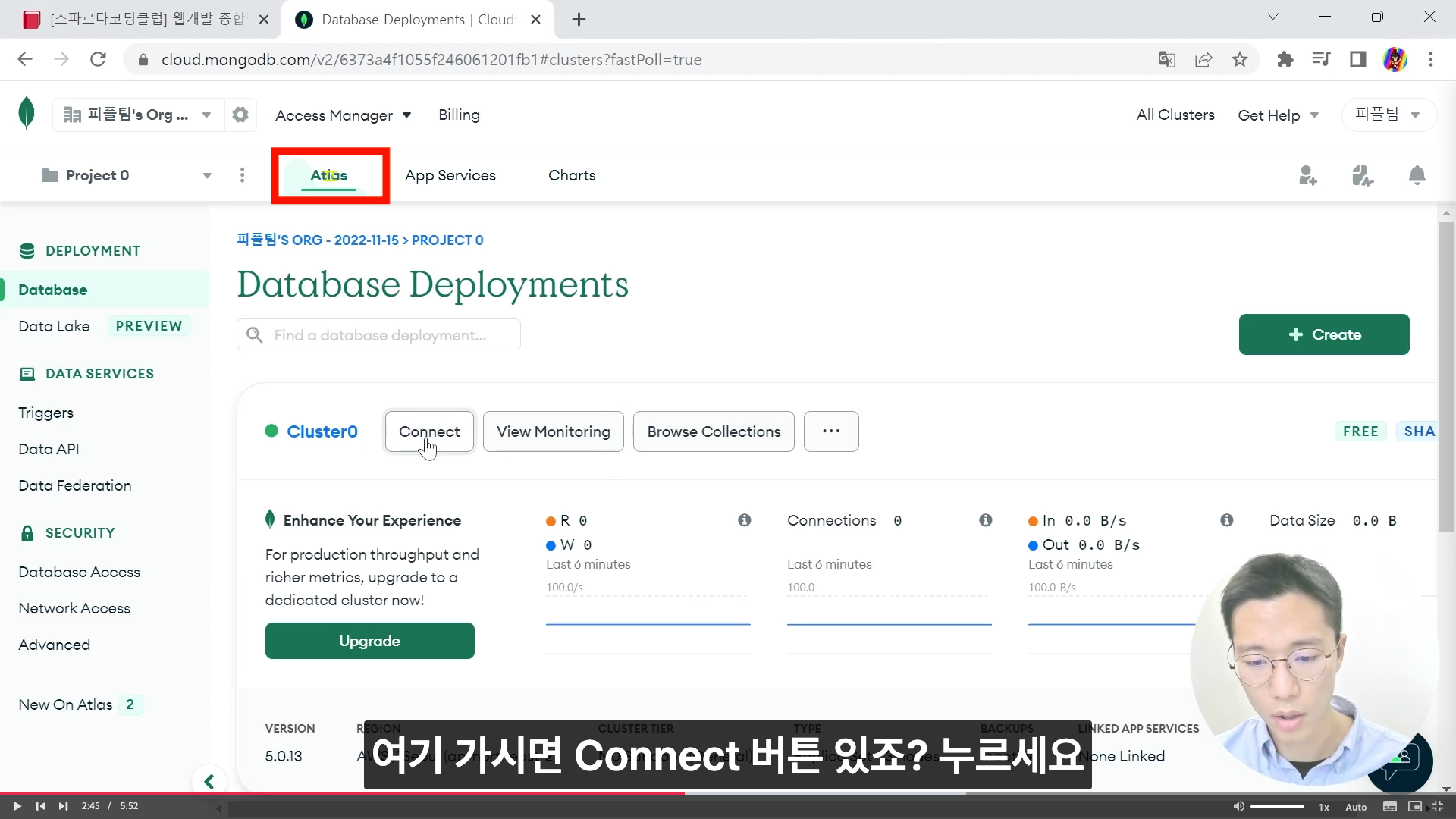Click info icon next to Connections
Viewport: 1456px width, 819px height.
pos(986,520)
